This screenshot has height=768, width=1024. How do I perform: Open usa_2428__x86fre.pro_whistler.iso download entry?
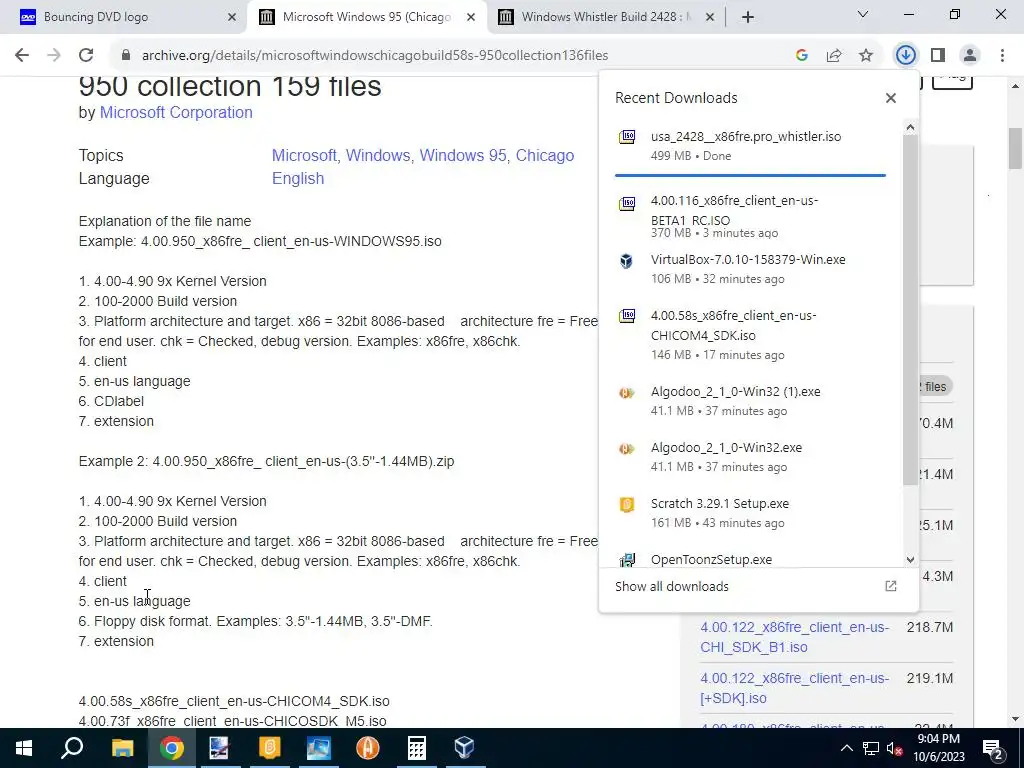[x=750, y=146]
